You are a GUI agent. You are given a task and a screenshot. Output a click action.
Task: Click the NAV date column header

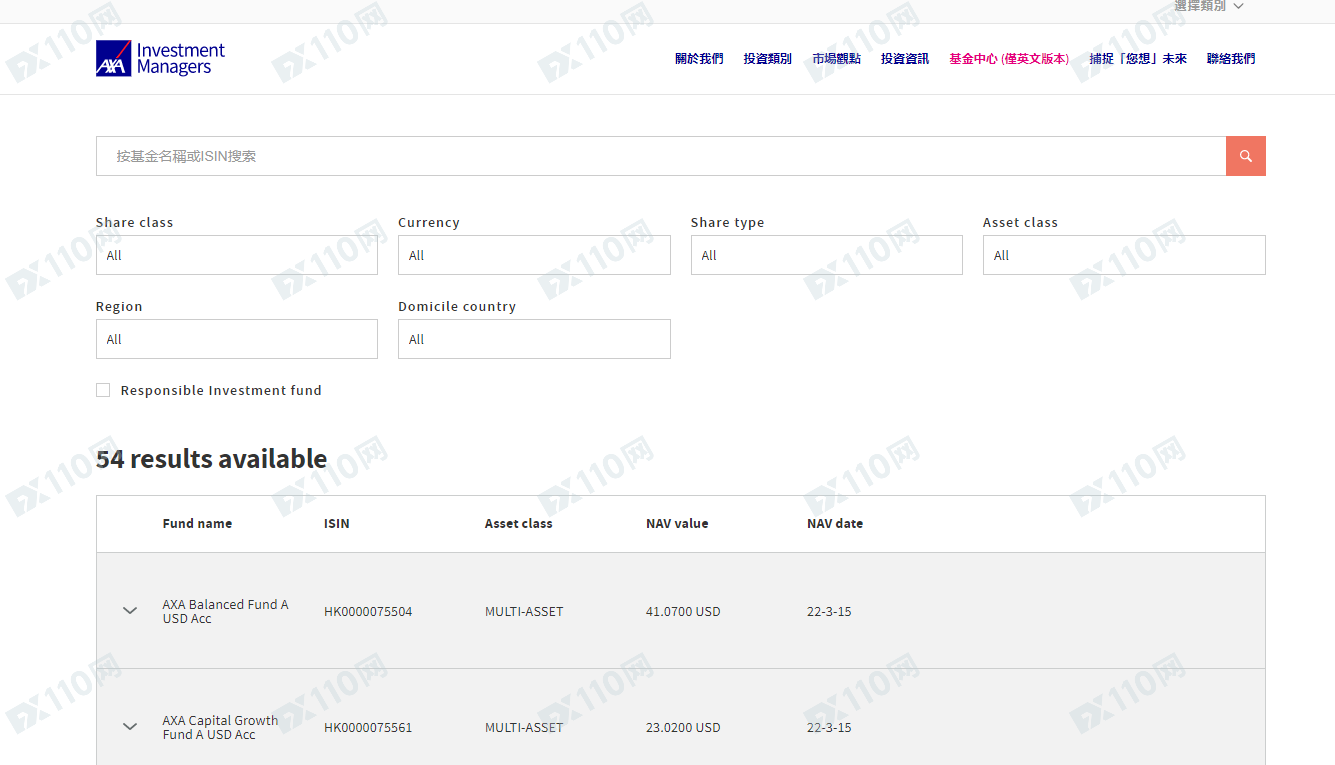click(835, 523)
